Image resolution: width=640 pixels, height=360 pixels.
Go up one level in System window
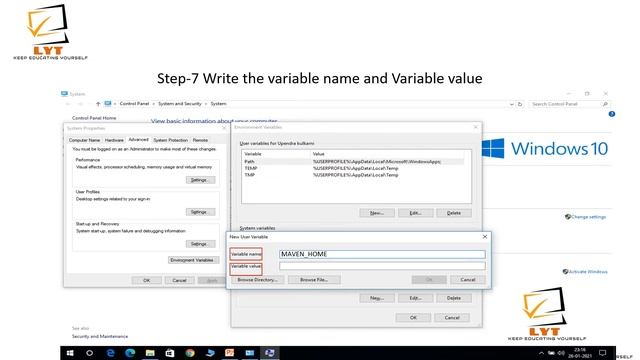98,104
